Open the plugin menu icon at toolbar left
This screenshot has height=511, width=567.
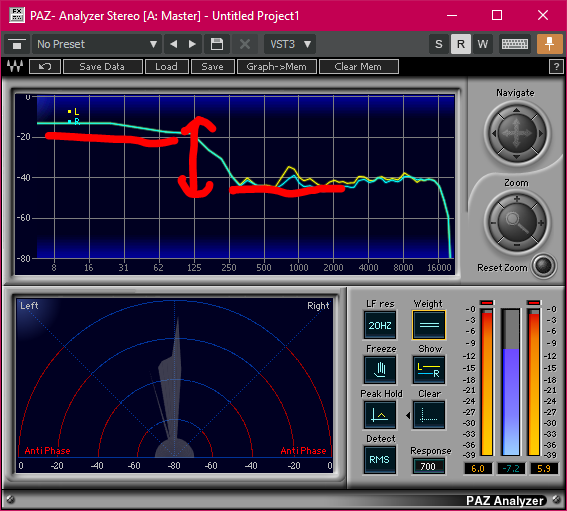point(16,44)
